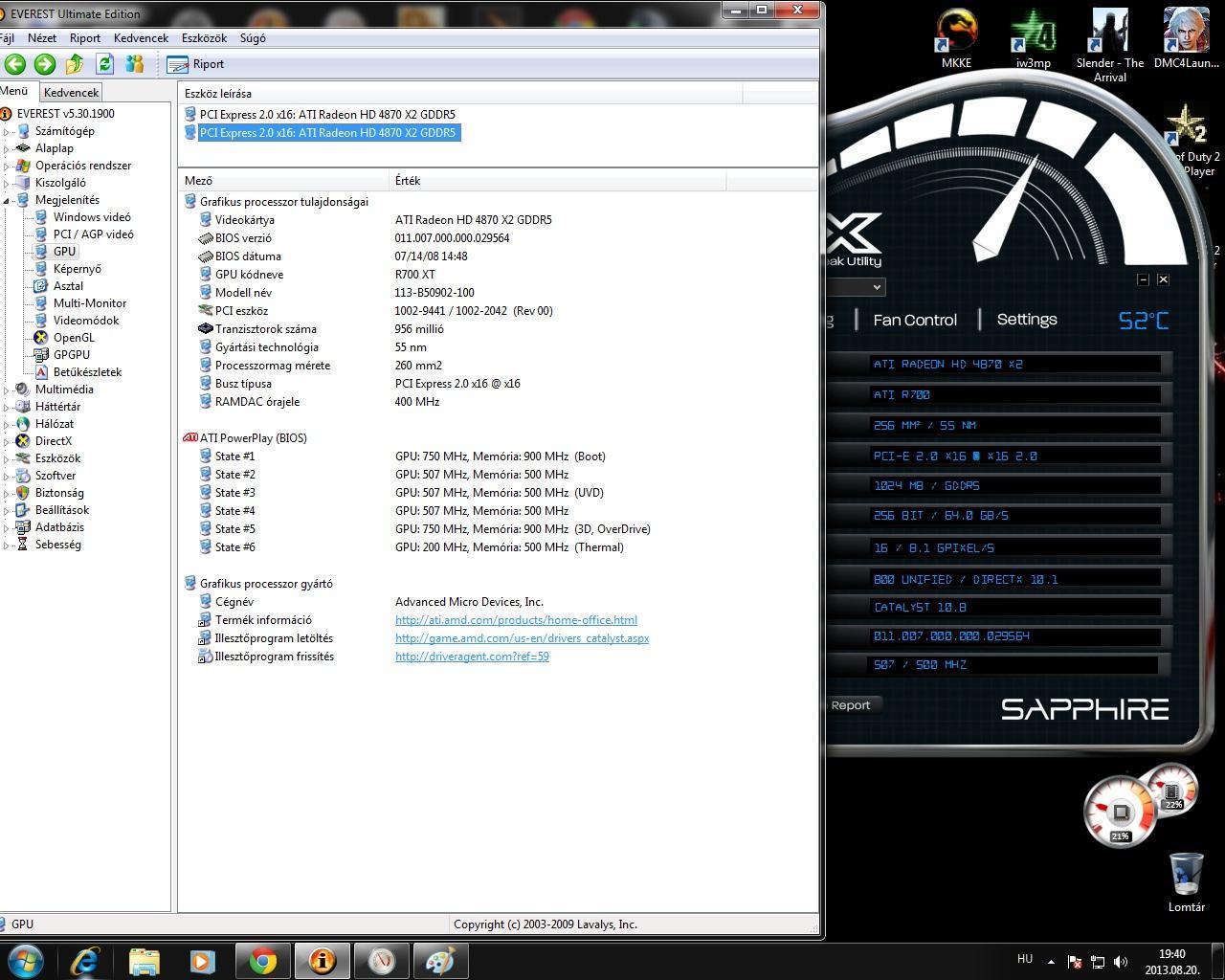Open Windows Explorer folder from taskbar

coord(144,961)
